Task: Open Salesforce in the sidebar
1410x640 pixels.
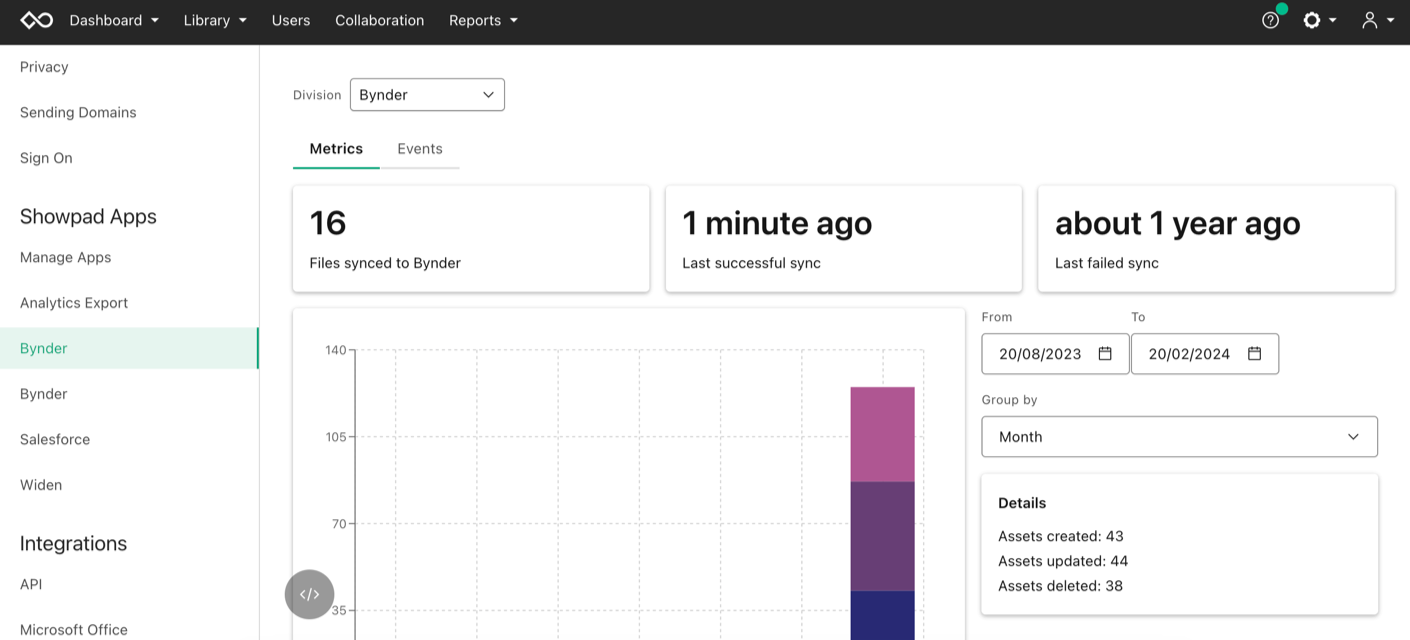Action: [55, 439]
